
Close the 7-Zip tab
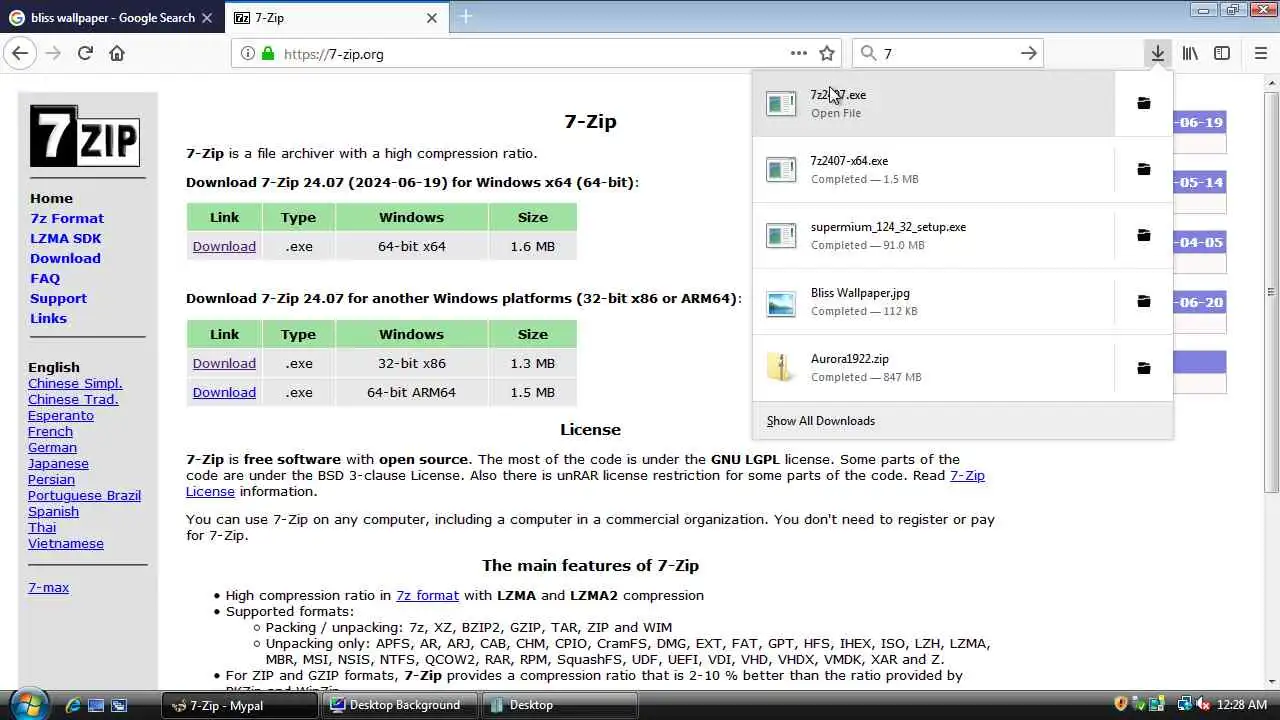[x=432, y=17]
